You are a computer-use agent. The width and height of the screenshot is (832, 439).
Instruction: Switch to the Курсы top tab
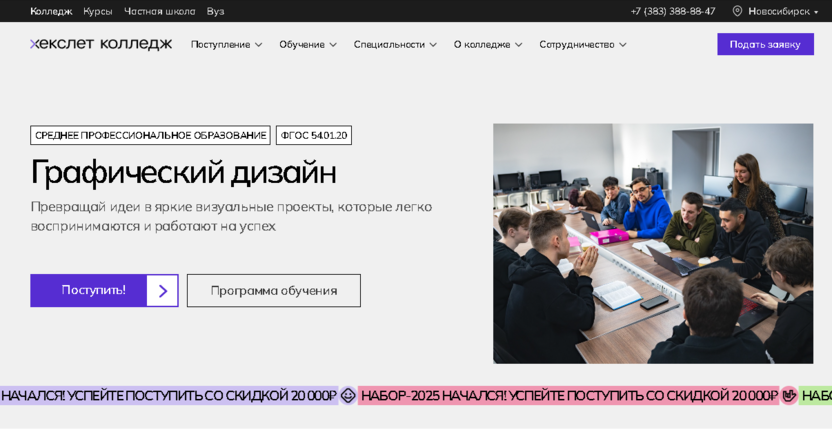click(98, 11)
